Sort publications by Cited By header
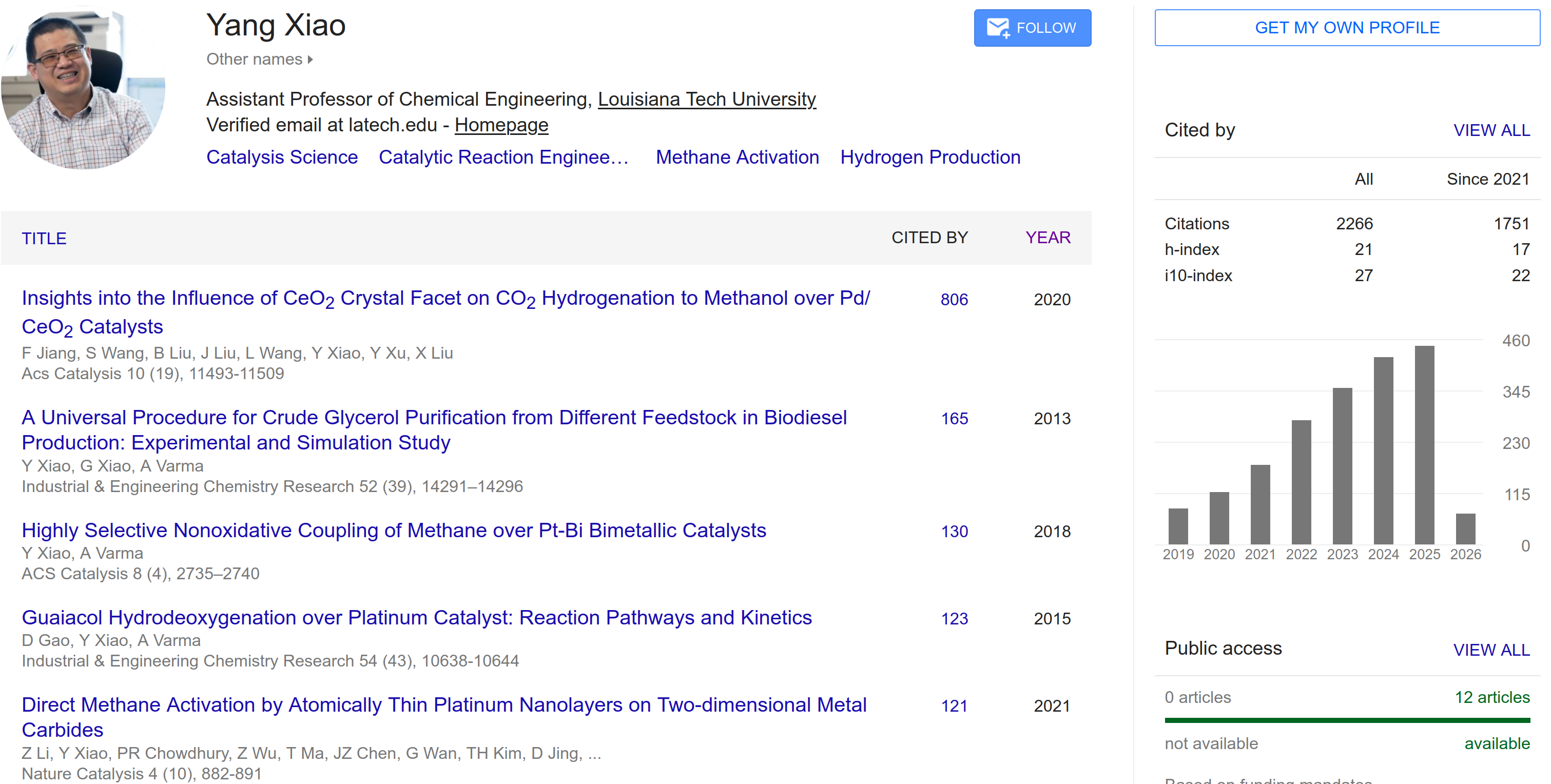The height and width of the screenshot is (784, 1551). (x=929, y=238)
